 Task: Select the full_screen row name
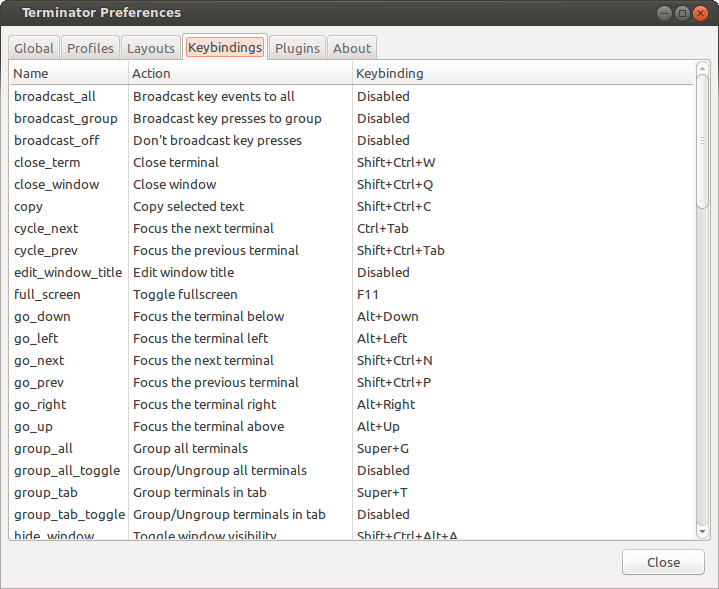click(x=47, y=294)
